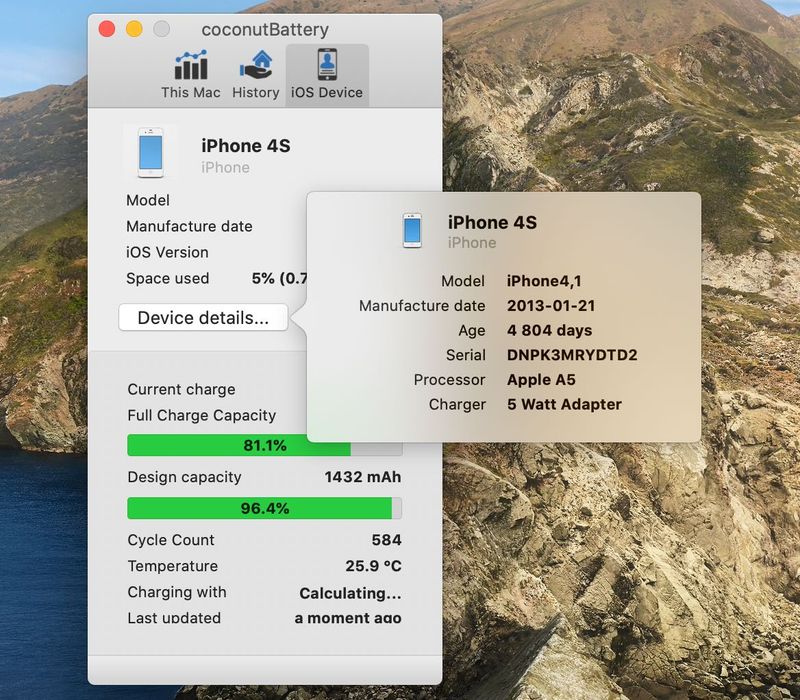Click the cycle count value 584

pos(386,540)
